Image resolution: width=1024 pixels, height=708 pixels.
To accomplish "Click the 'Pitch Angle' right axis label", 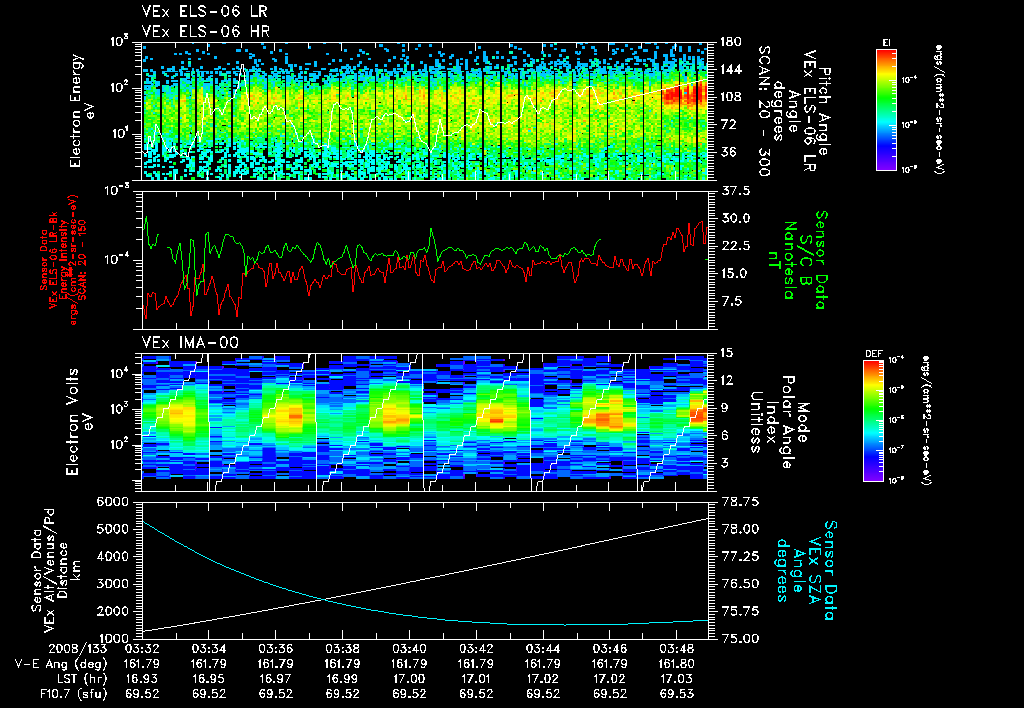I will coord(825,111).
